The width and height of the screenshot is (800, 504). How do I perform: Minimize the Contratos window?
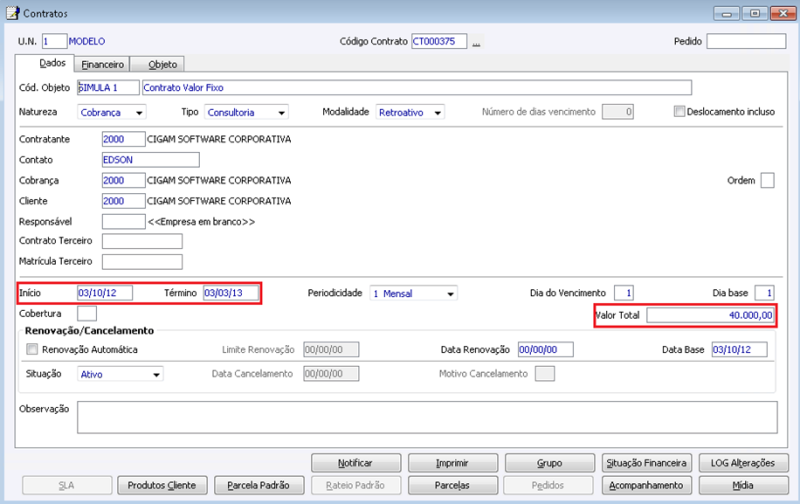[x=727, y=13]
